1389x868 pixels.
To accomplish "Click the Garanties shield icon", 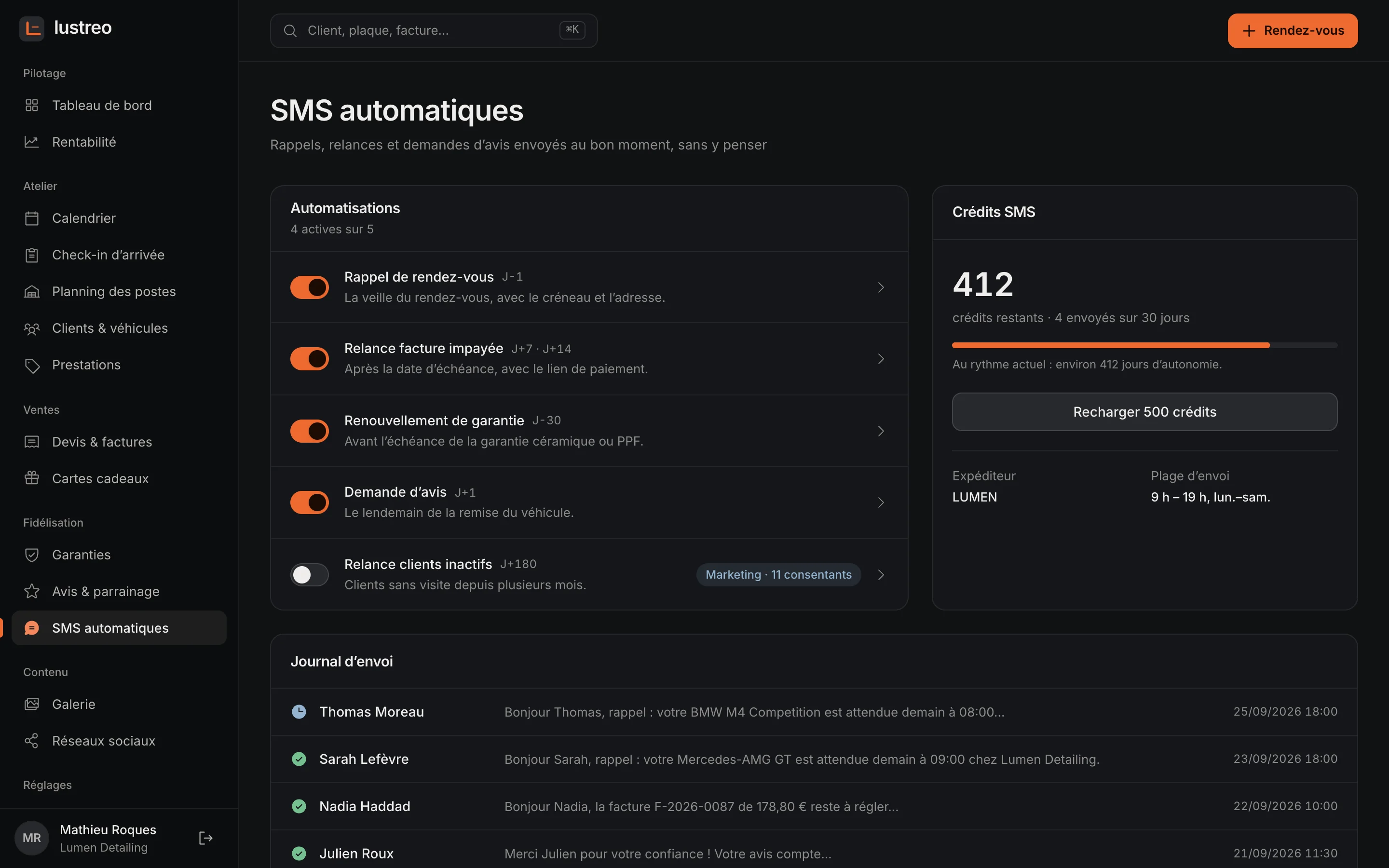I will coord(31,555).
